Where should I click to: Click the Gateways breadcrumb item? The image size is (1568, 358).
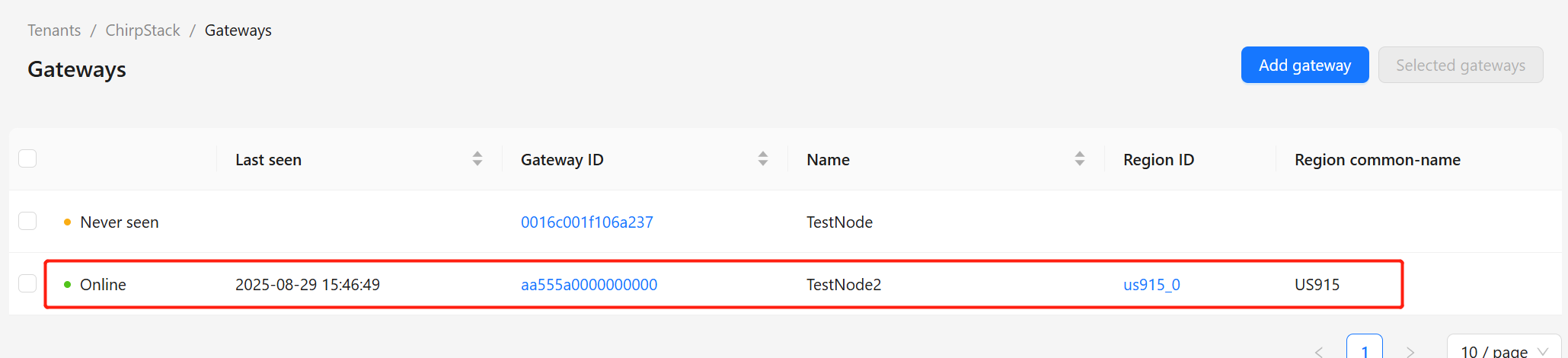[x=238, y=30]
